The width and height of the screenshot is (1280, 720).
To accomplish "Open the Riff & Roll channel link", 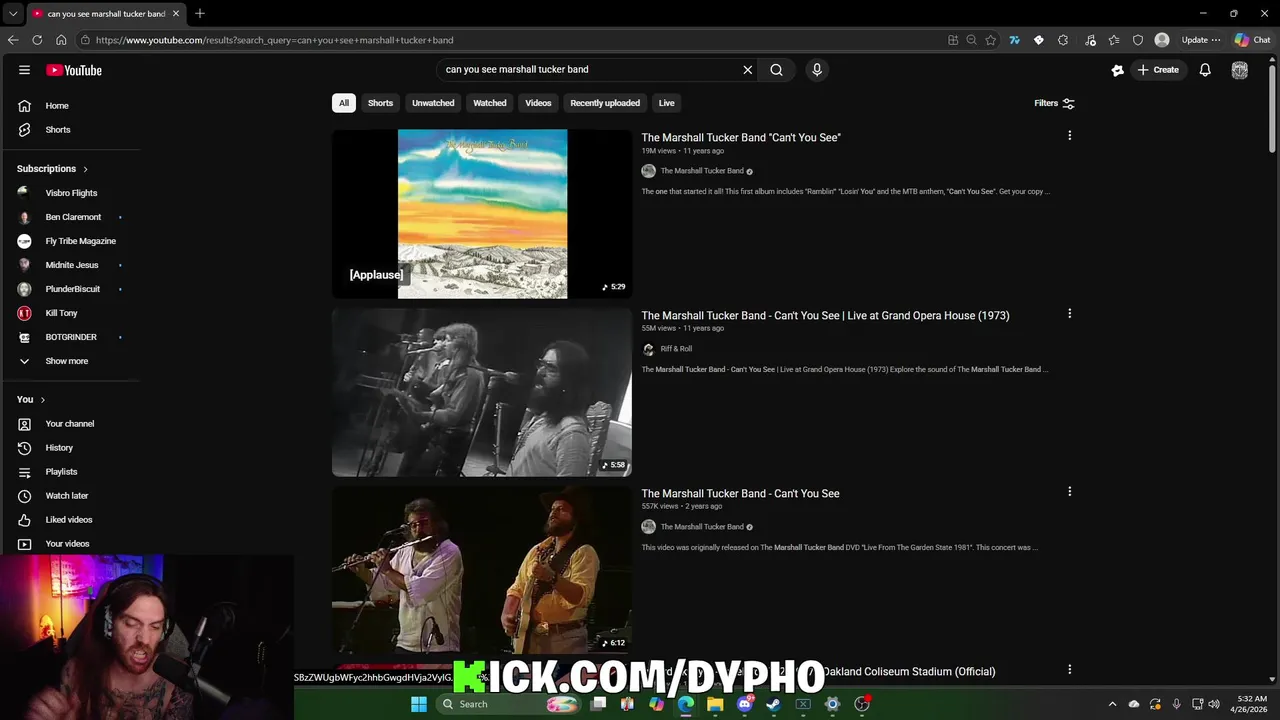I will (676, 349).
